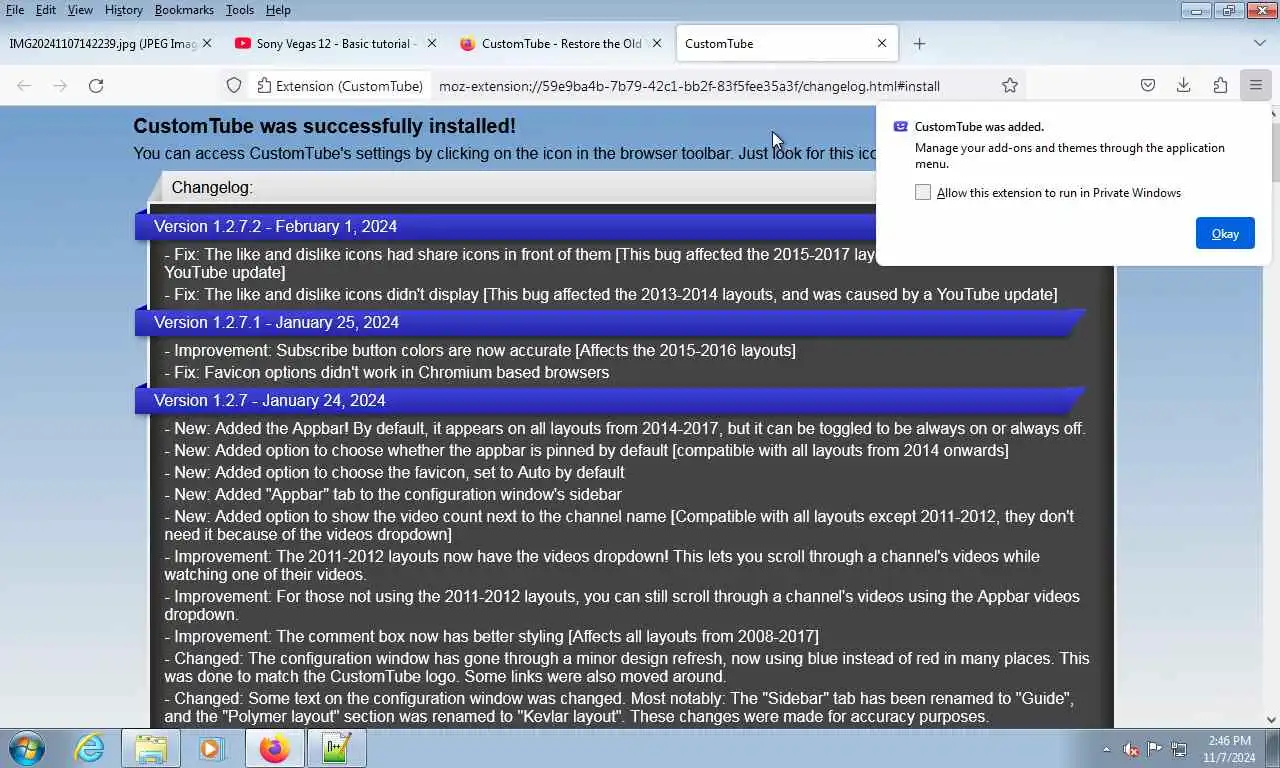Image resolution: width=1280 pixels, height=768 pixels.
Task: Switch to CustomTube - Restore the Old tab
Action: pos(561,44)
